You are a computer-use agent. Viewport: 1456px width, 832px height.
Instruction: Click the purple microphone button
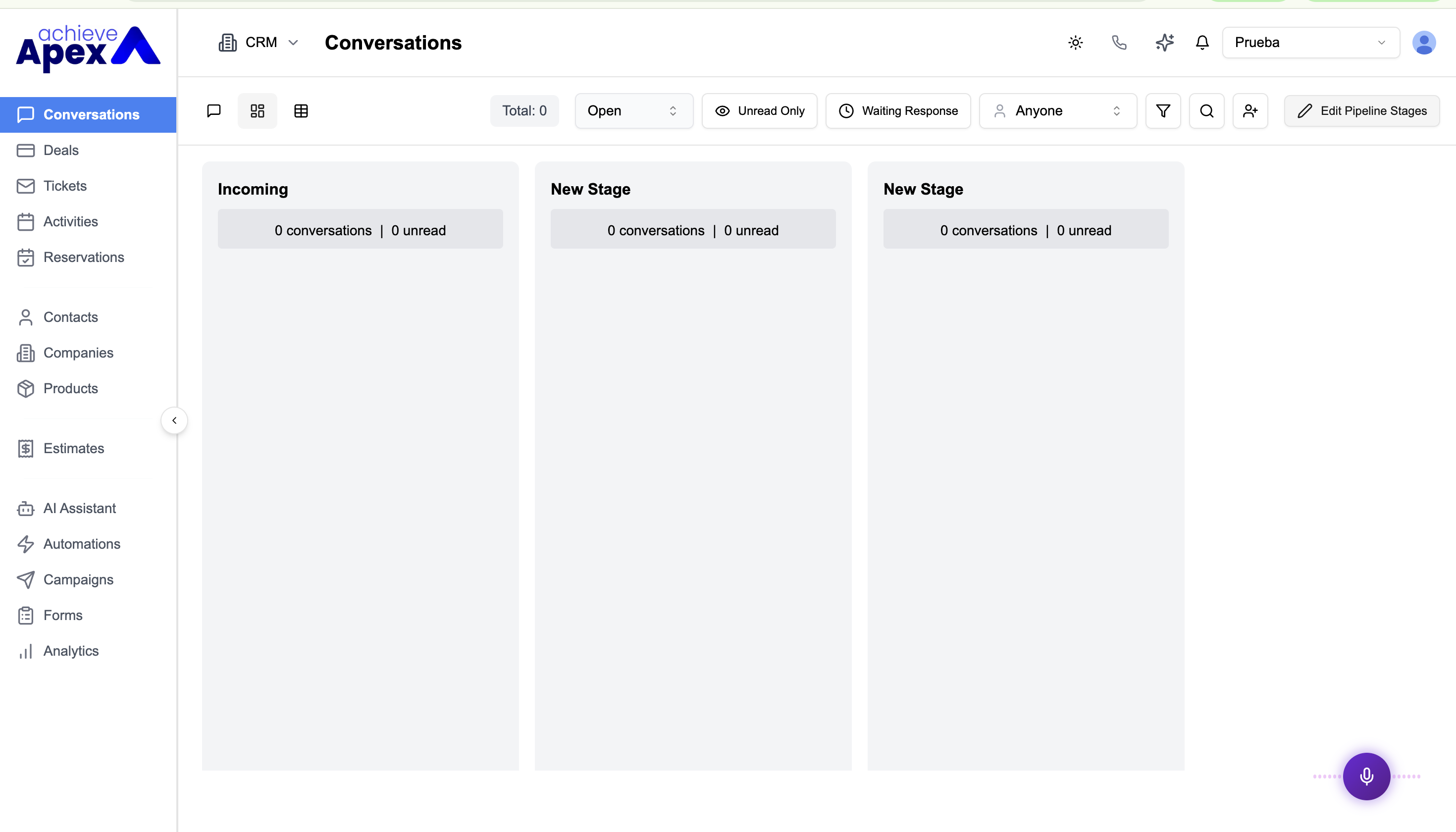tap(1366, 776)
